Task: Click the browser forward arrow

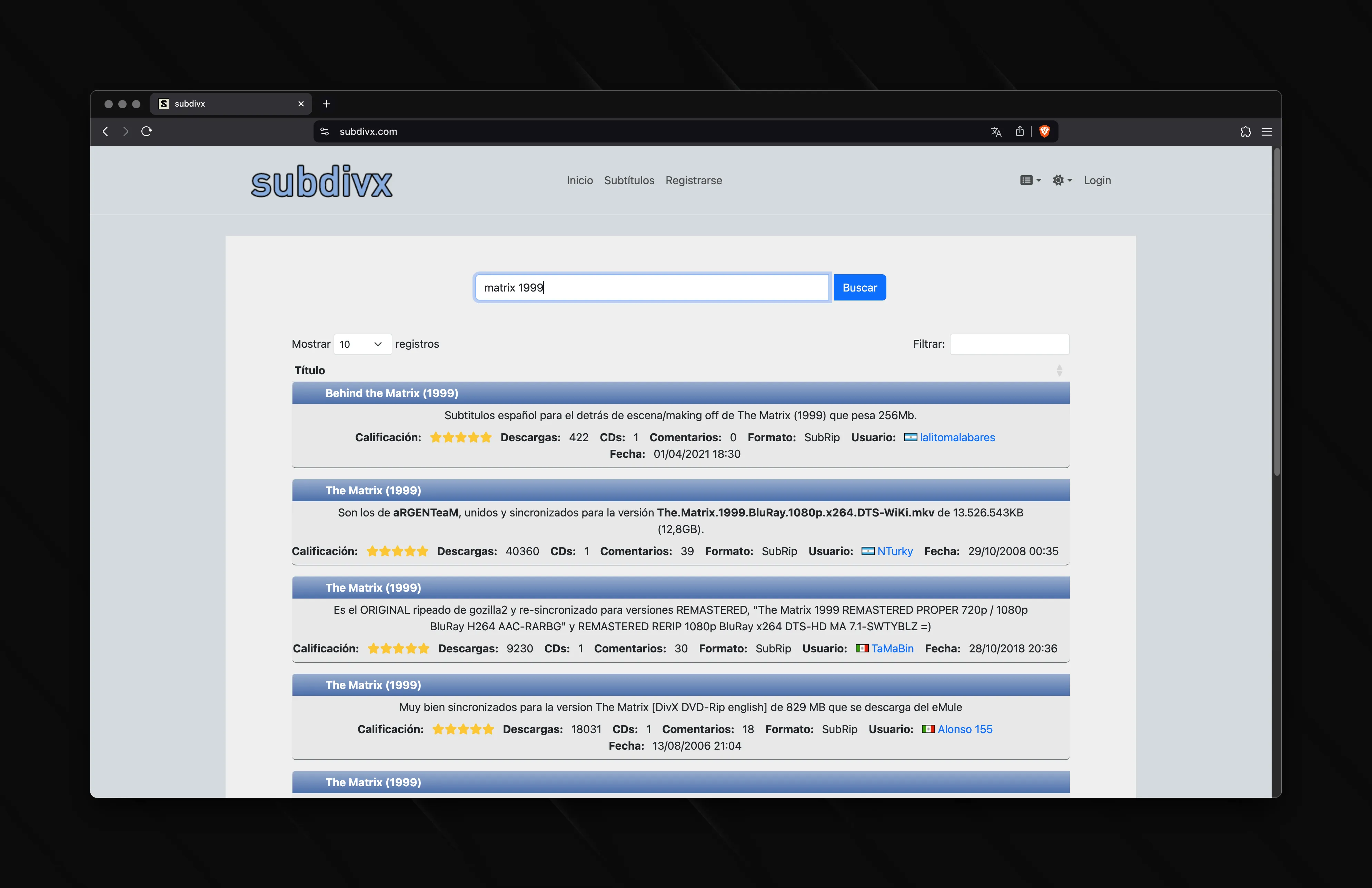Action: click(126, 131)
